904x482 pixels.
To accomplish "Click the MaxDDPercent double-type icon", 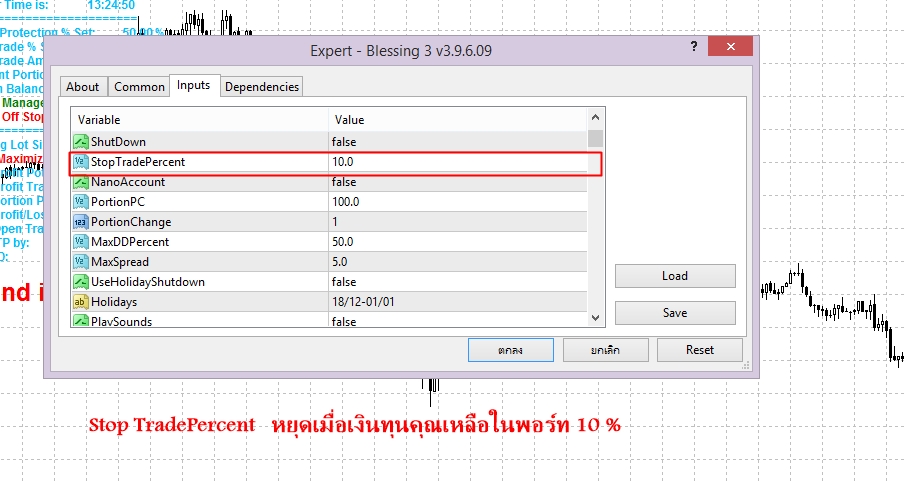I will point(81,242).
